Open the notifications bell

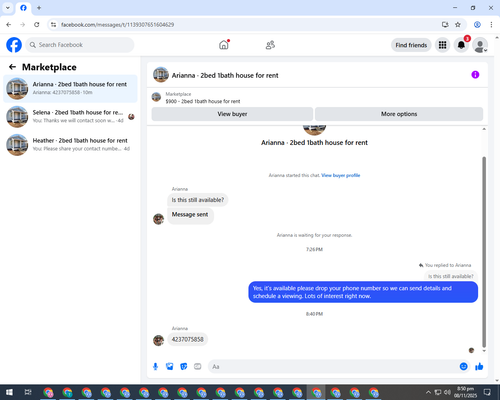[461, 45]
